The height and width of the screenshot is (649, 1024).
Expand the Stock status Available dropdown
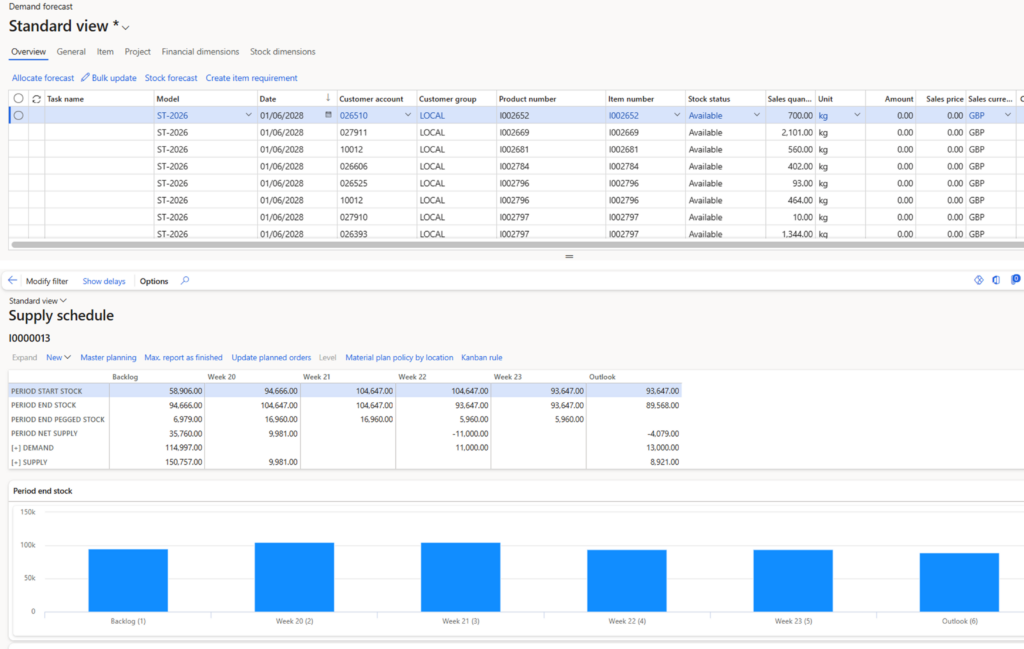(757, 115)
